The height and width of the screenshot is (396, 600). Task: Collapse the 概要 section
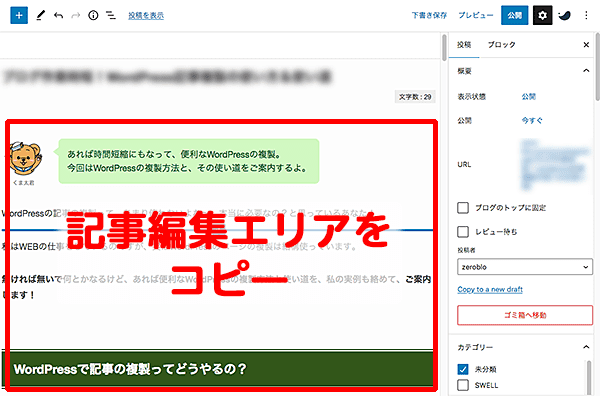tap(586, 71)
